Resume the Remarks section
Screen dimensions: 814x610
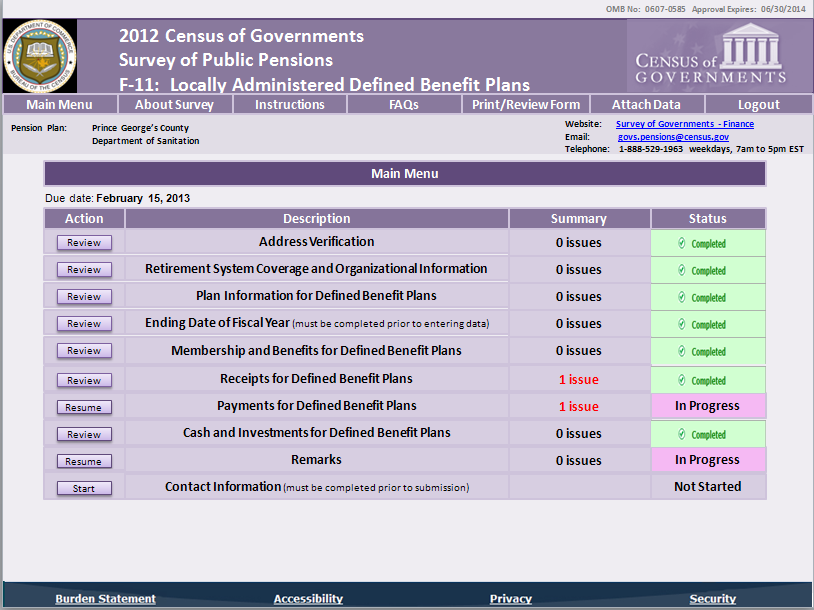(84, 461)
